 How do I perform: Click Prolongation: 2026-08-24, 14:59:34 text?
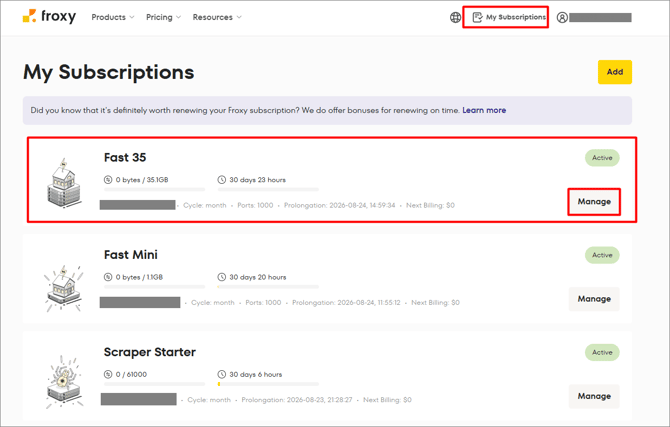[340, 205]
